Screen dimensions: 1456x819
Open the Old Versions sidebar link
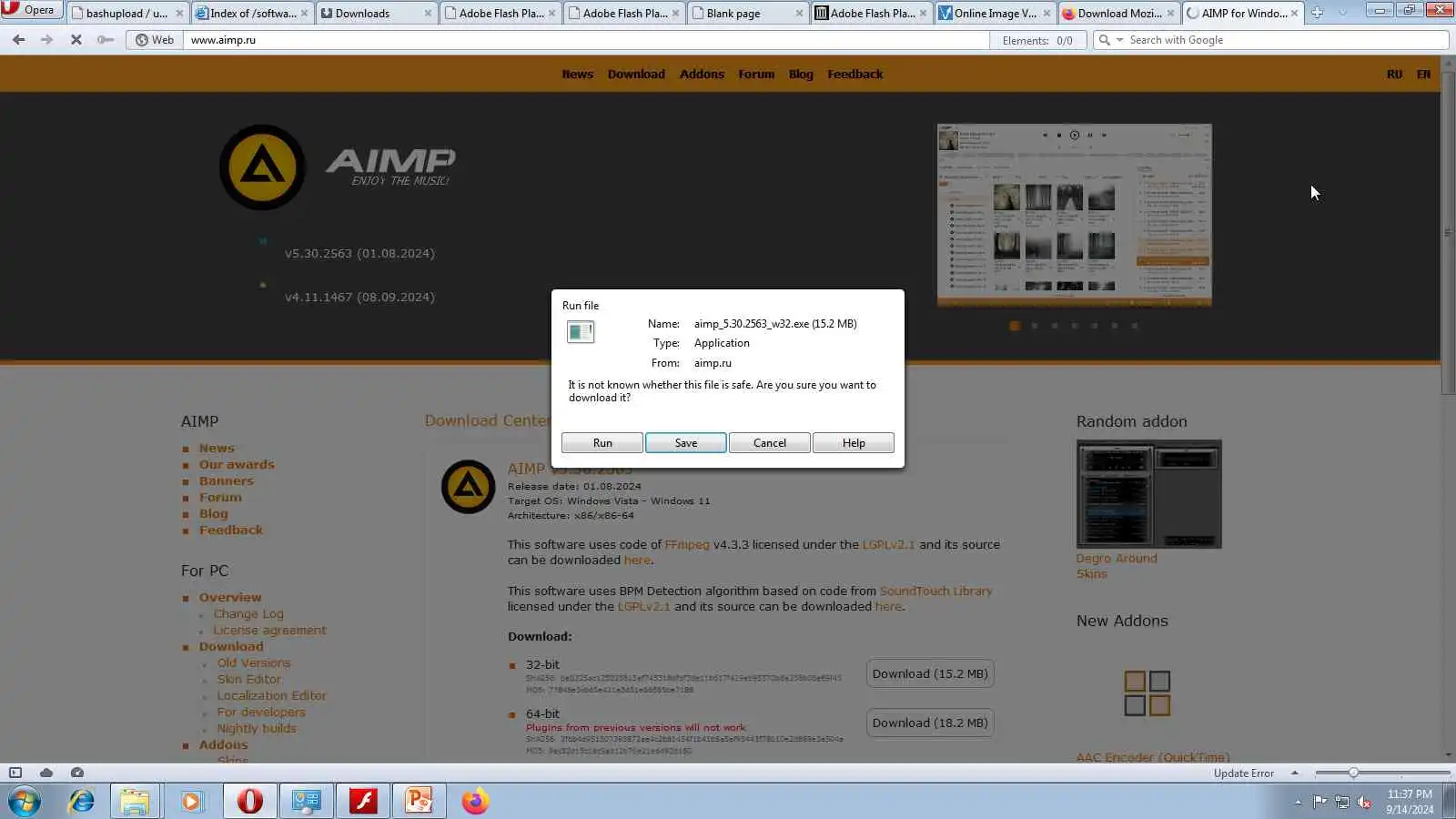tap(254, 663)
